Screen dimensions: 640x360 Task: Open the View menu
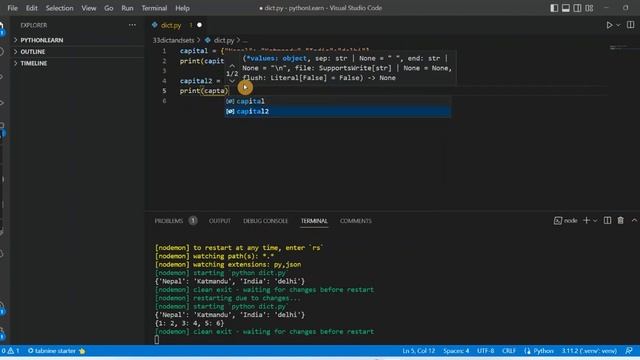click(x=89, y=8)
